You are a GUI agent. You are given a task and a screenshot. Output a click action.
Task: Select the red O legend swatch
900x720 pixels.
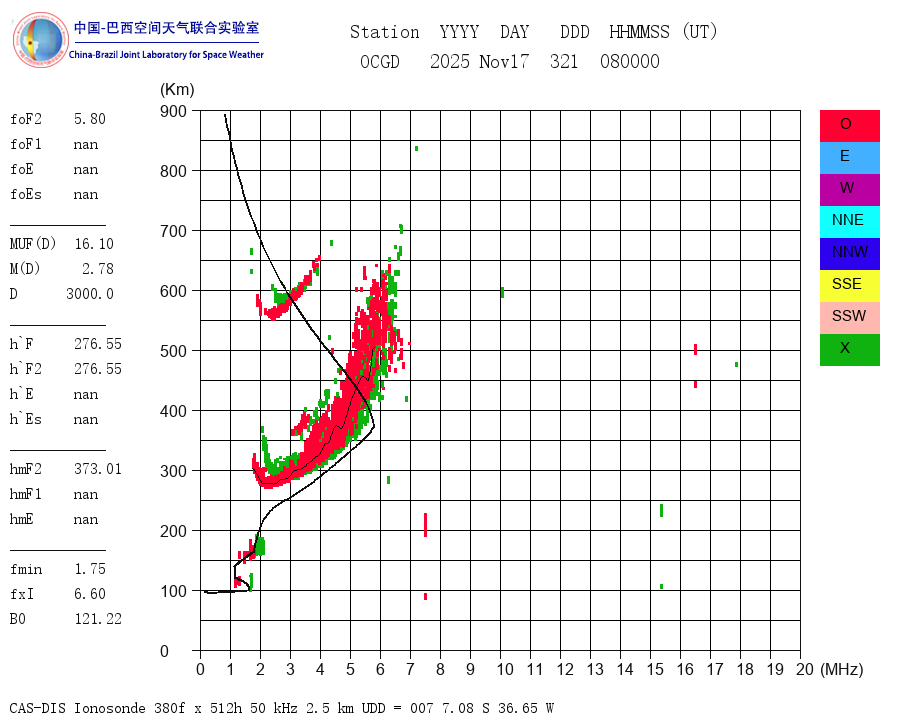pos(849,126)
